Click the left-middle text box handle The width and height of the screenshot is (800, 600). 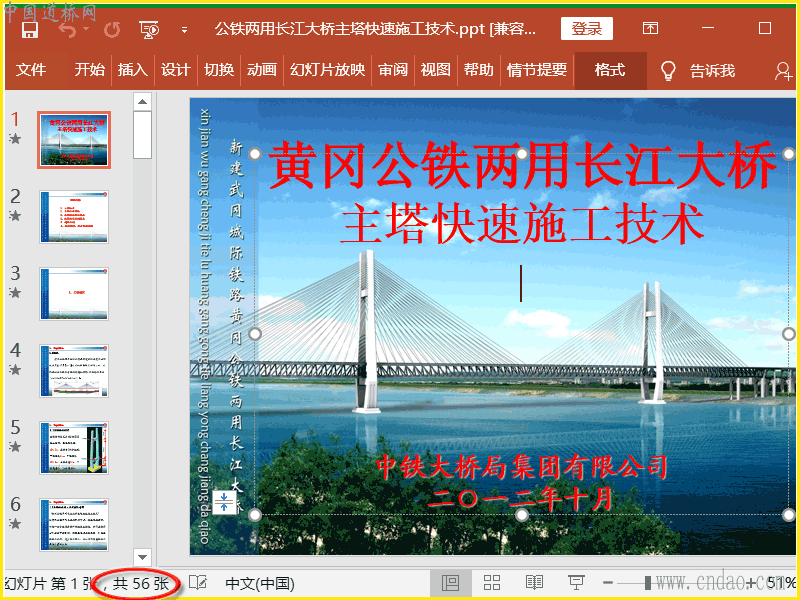255,334
